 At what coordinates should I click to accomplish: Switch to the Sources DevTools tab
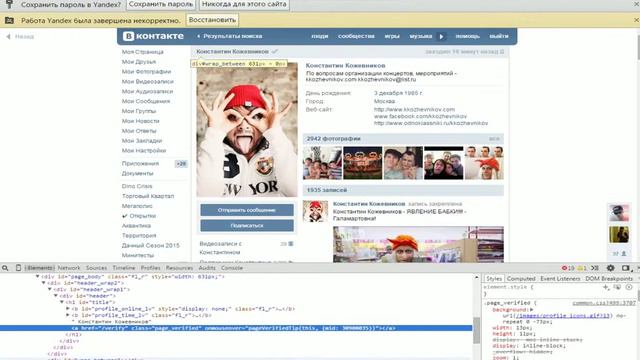click(x=96, y=268)
